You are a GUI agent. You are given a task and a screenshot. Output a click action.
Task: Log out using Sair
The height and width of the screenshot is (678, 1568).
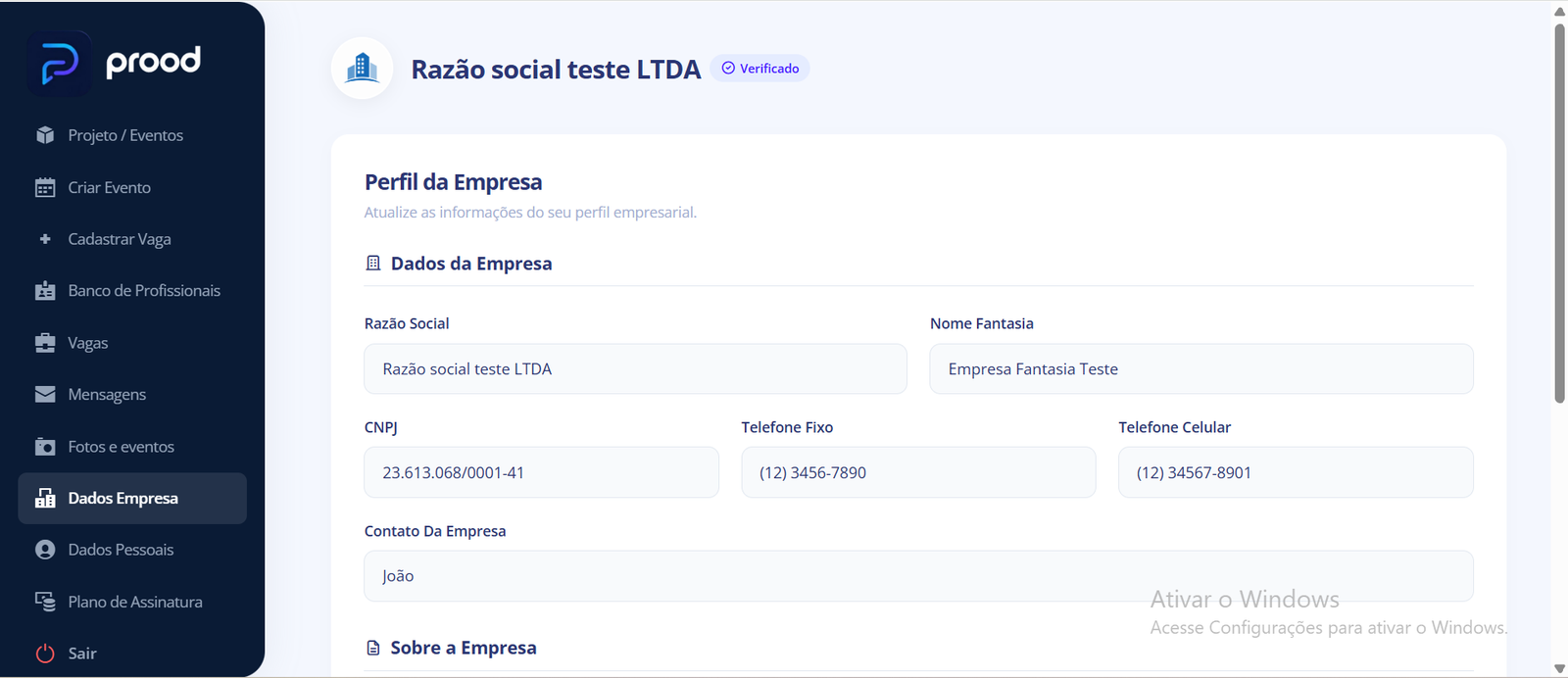(132, 654)
